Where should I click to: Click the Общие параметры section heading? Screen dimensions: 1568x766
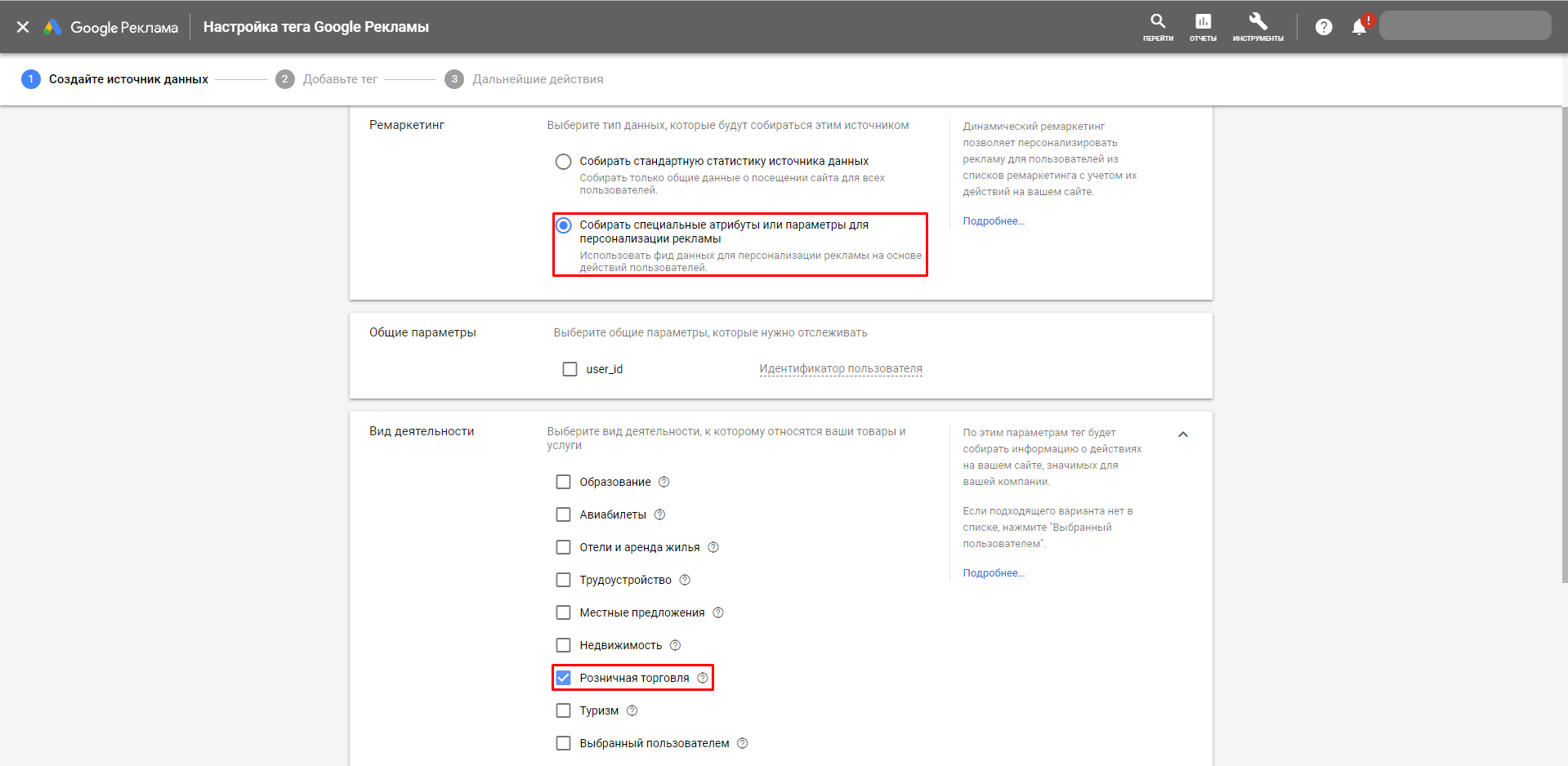pos(422,332)
